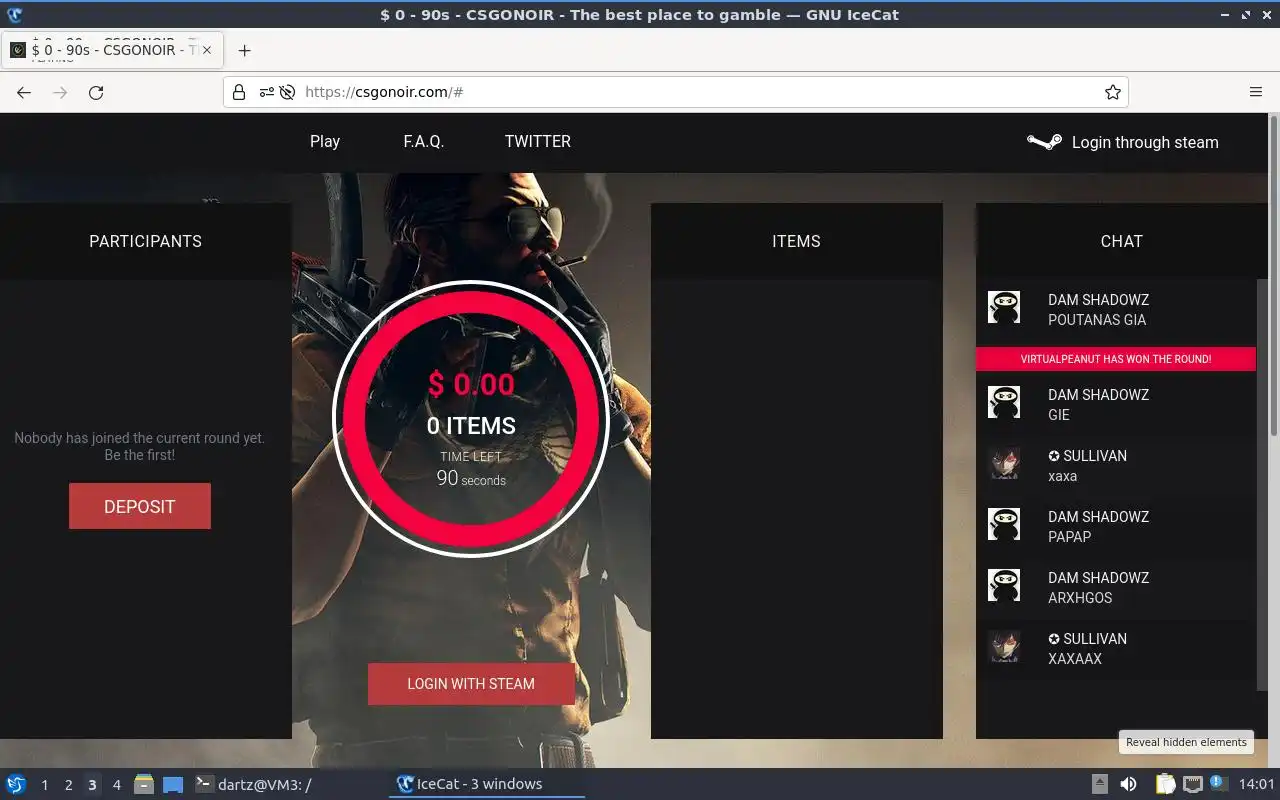The image size is (1280, 800).
Task: Open the IceCat hamburger menu
Action: pyautogui.click(x=1256, y=92)
